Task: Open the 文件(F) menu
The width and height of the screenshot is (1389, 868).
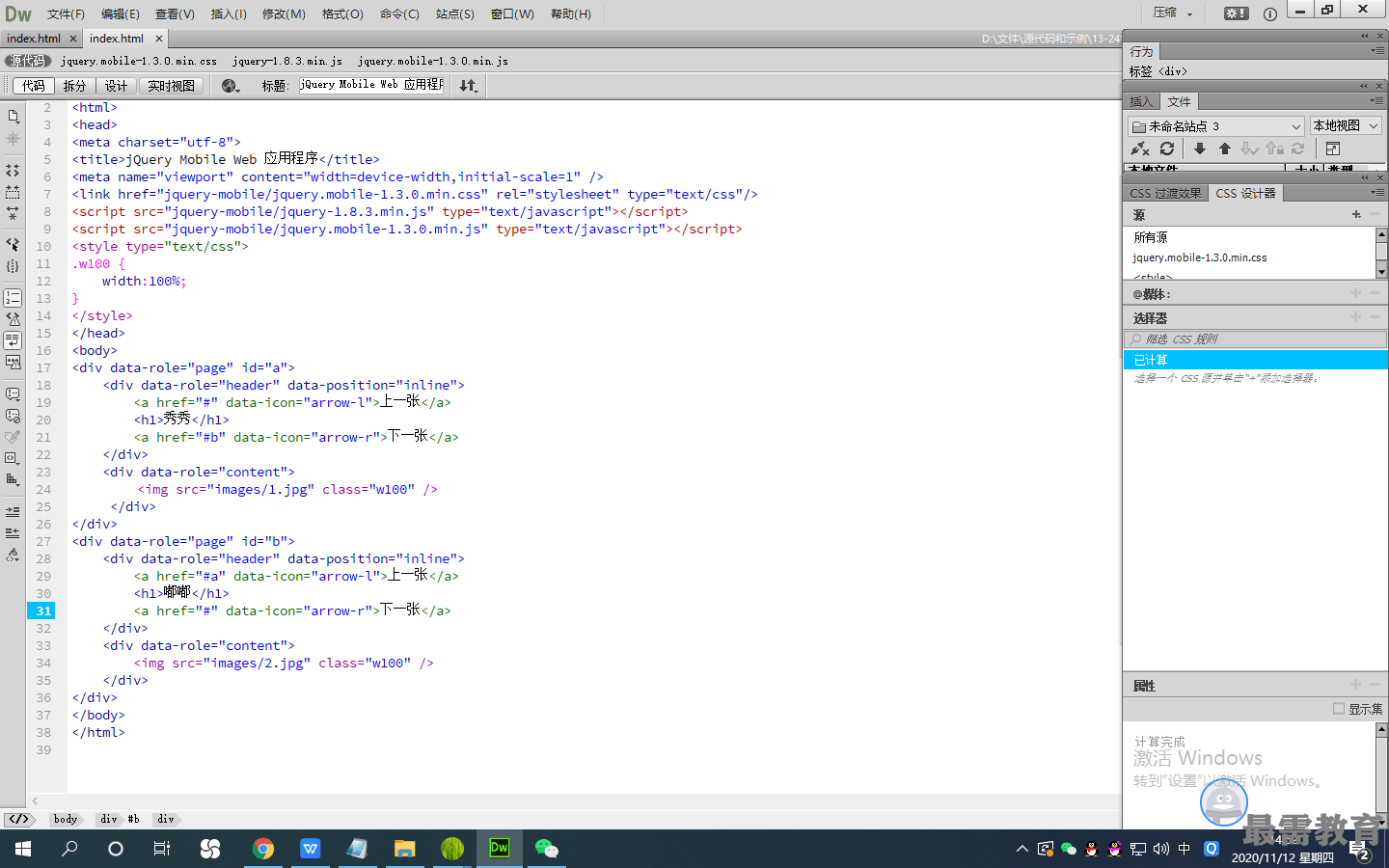Action: [66, 14]
